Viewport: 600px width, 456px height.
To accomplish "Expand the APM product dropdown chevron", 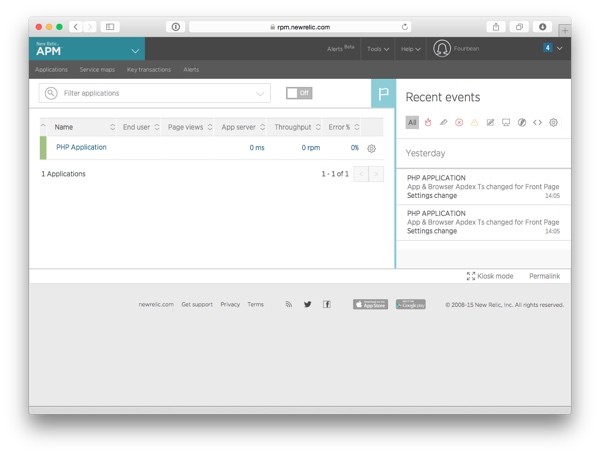I will 135,51.
